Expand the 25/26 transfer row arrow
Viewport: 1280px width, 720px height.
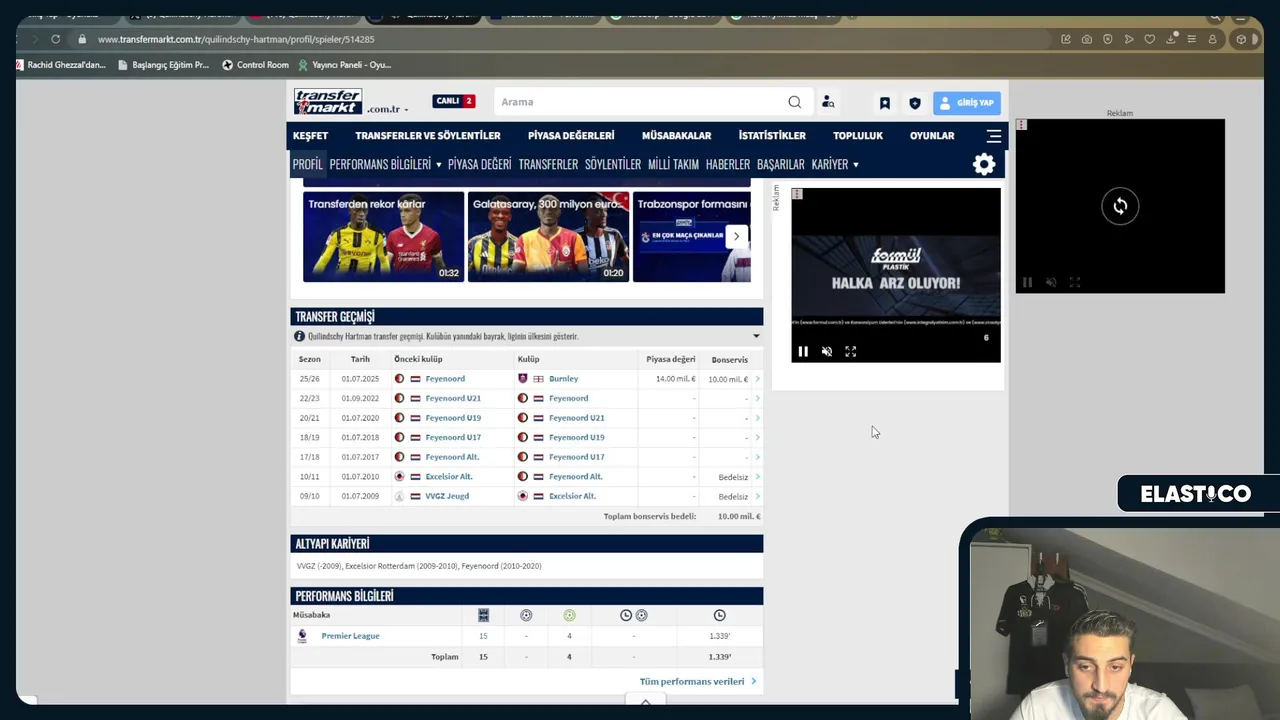(757, 379)
